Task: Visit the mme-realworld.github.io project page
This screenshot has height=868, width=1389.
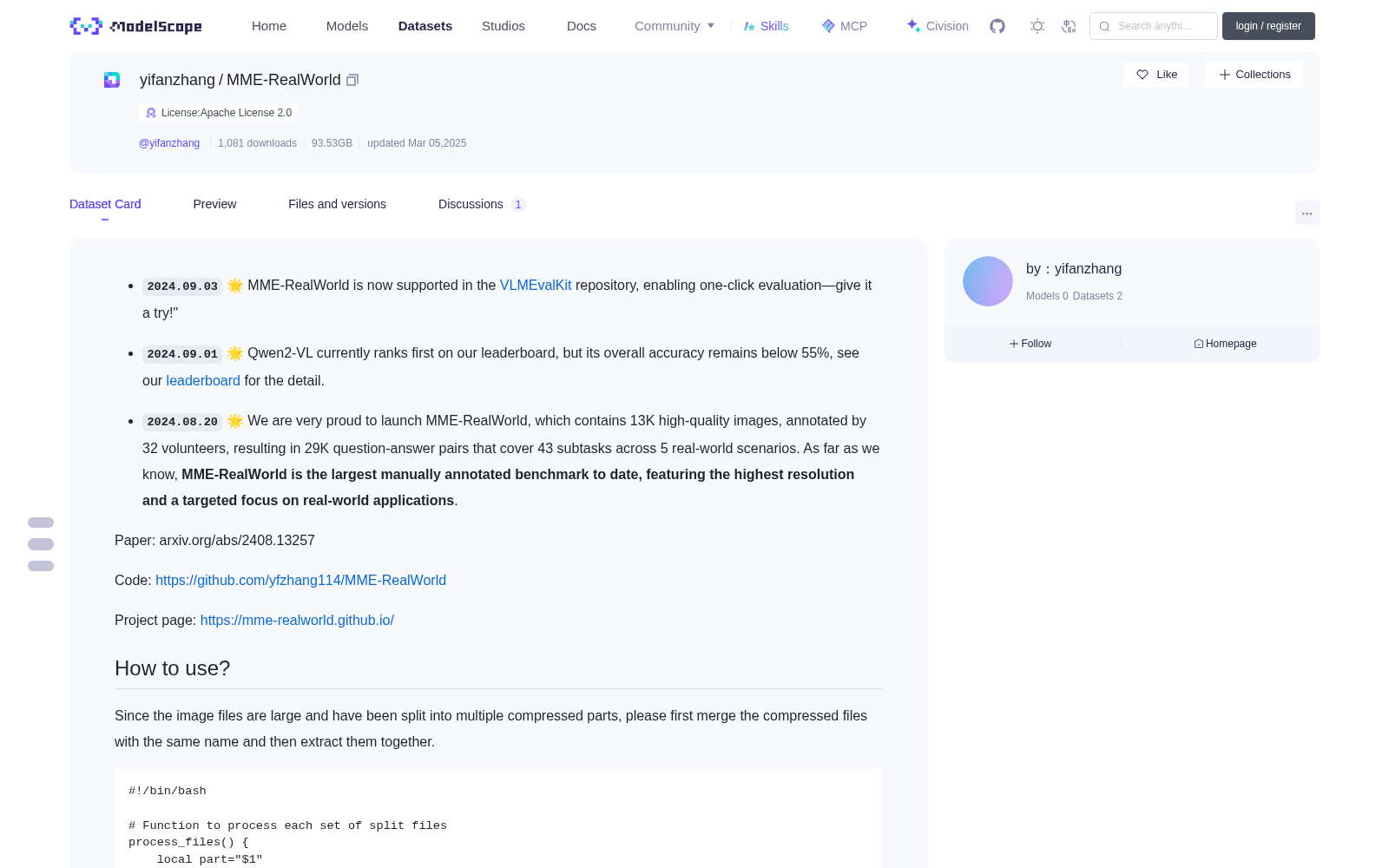Action: 297,620
